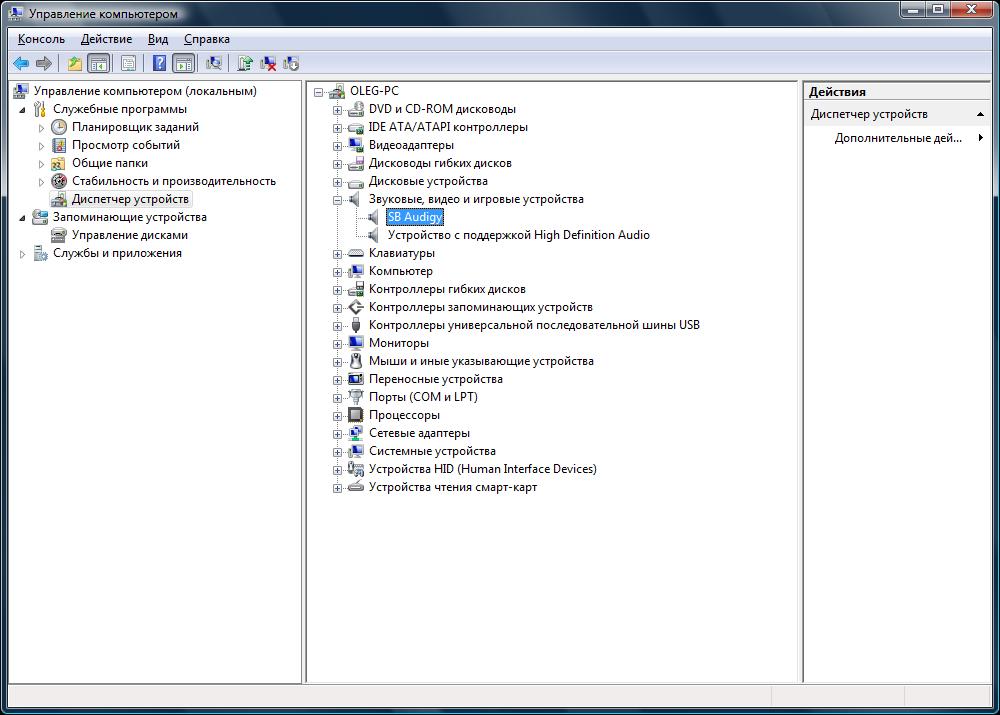Viewport: 1000px width, 715px height.
Task: Click the Update driver toolbar icon
Action: (244, 64)
